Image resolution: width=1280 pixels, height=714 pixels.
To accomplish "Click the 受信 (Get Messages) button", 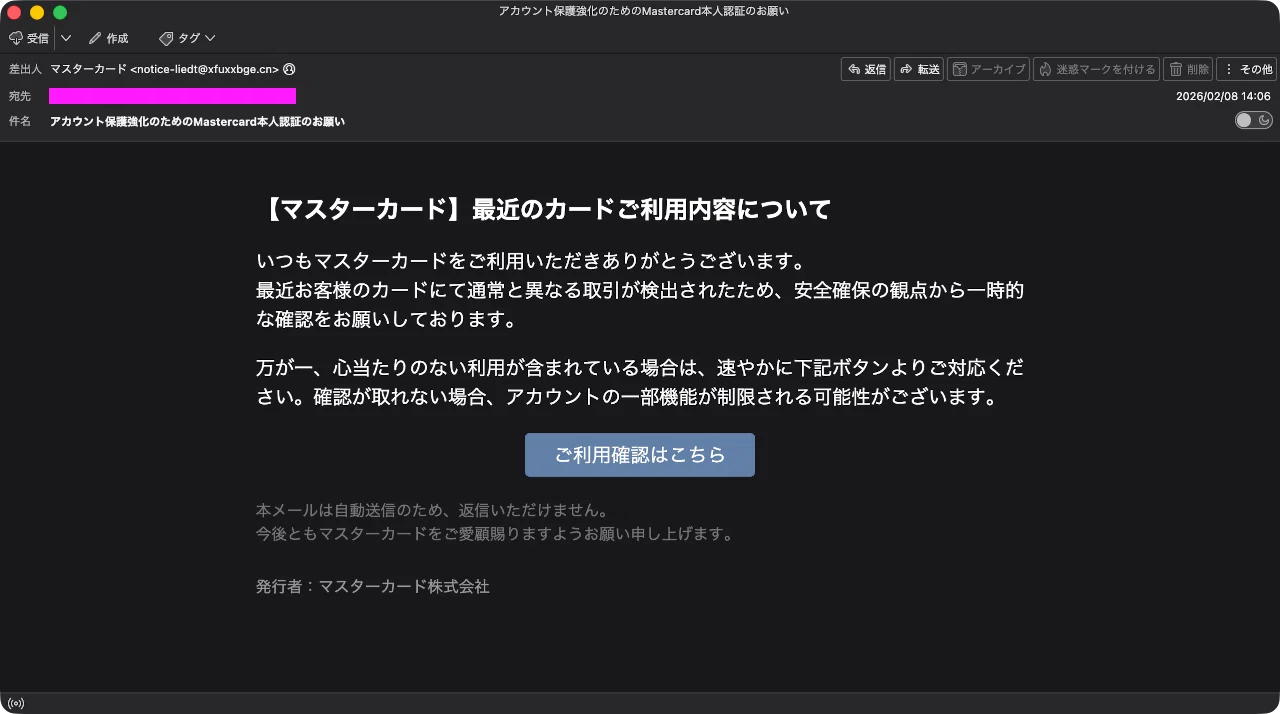I will 29,38.
